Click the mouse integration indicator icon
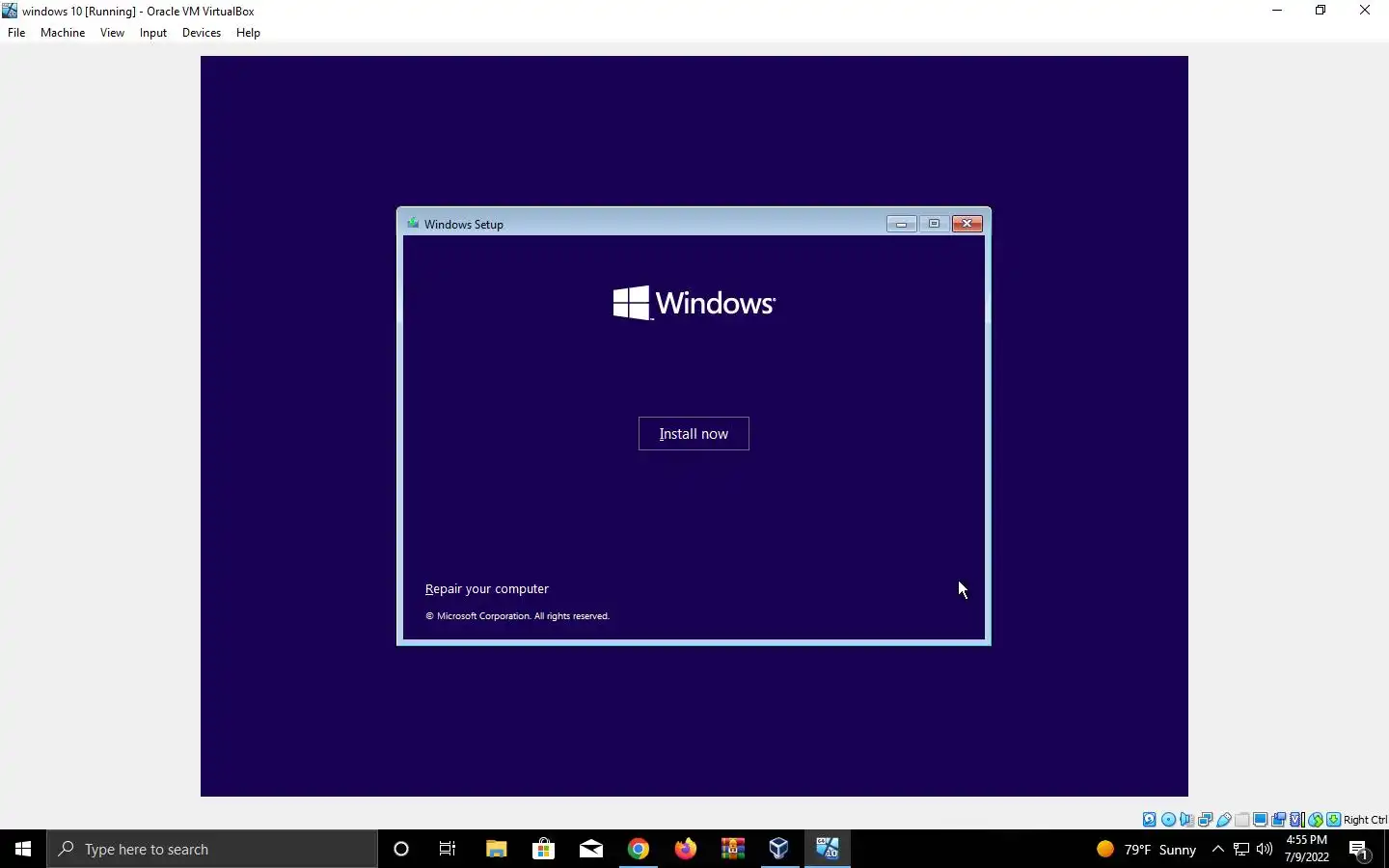The height and width of the screenshot is (868, 1389). tap(1315, 820)
